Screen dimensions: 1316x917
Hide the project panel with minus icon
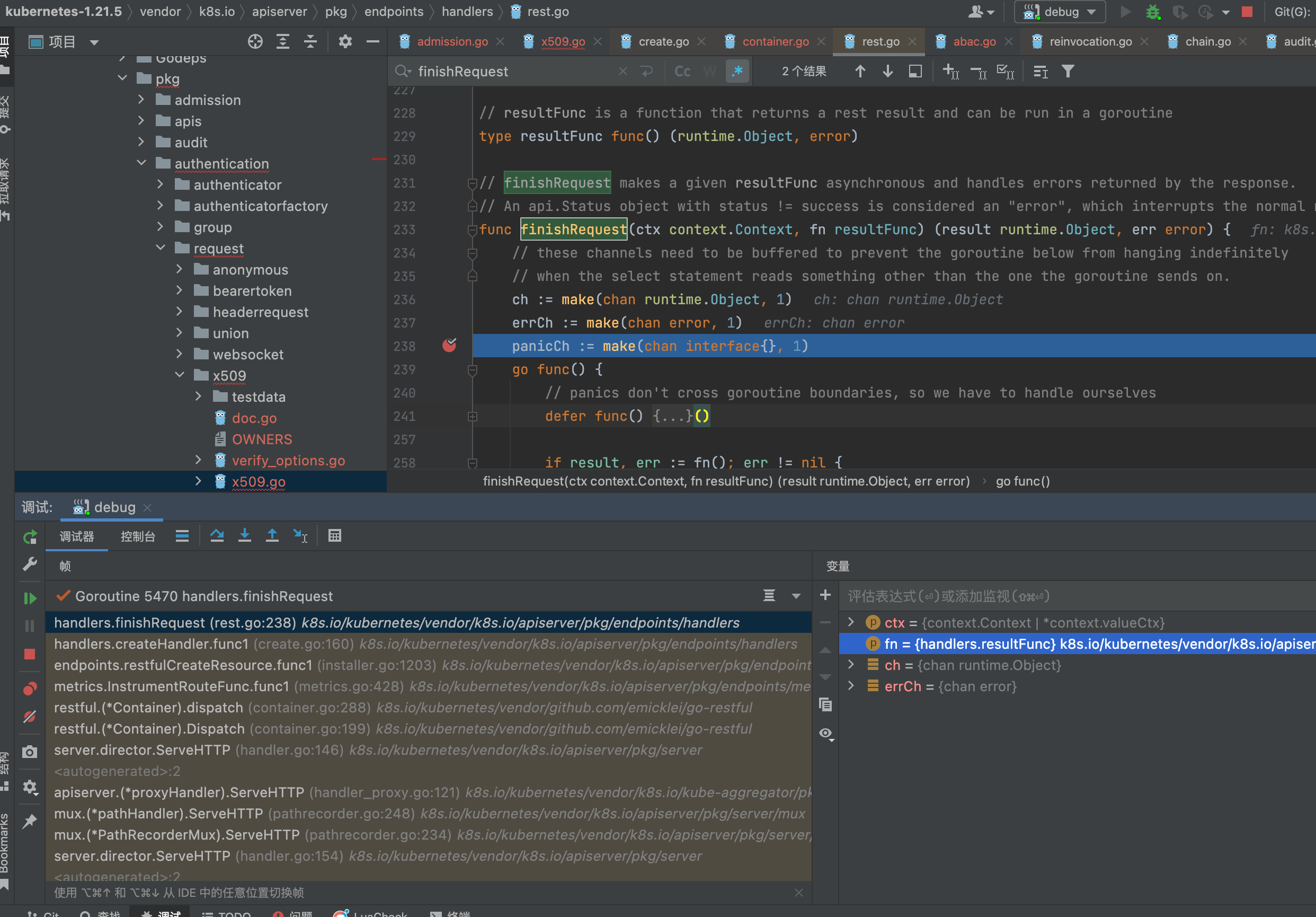point(372,41)
